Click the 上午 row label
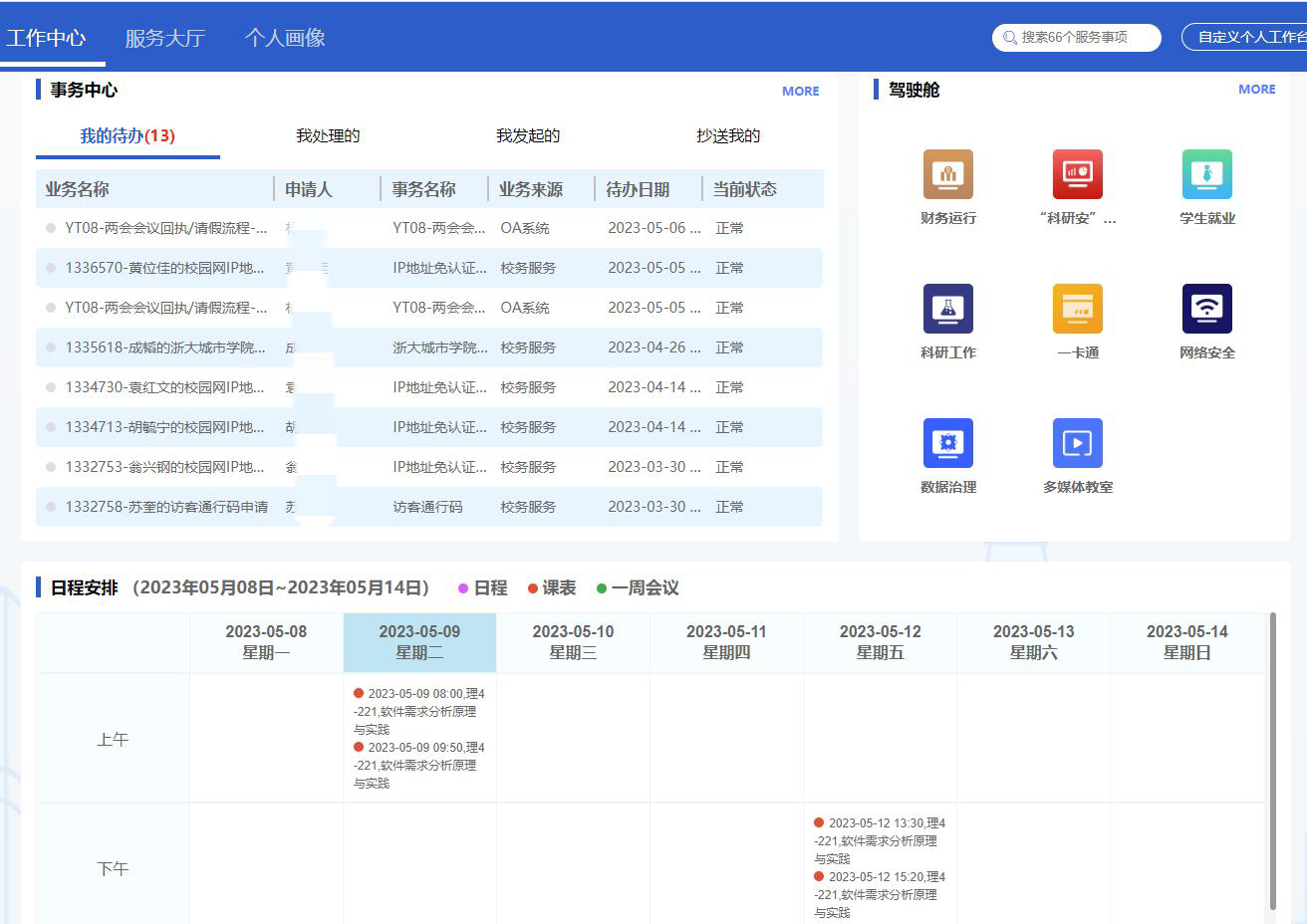This screenshot has width=1307, height=924. pos(113,739)
